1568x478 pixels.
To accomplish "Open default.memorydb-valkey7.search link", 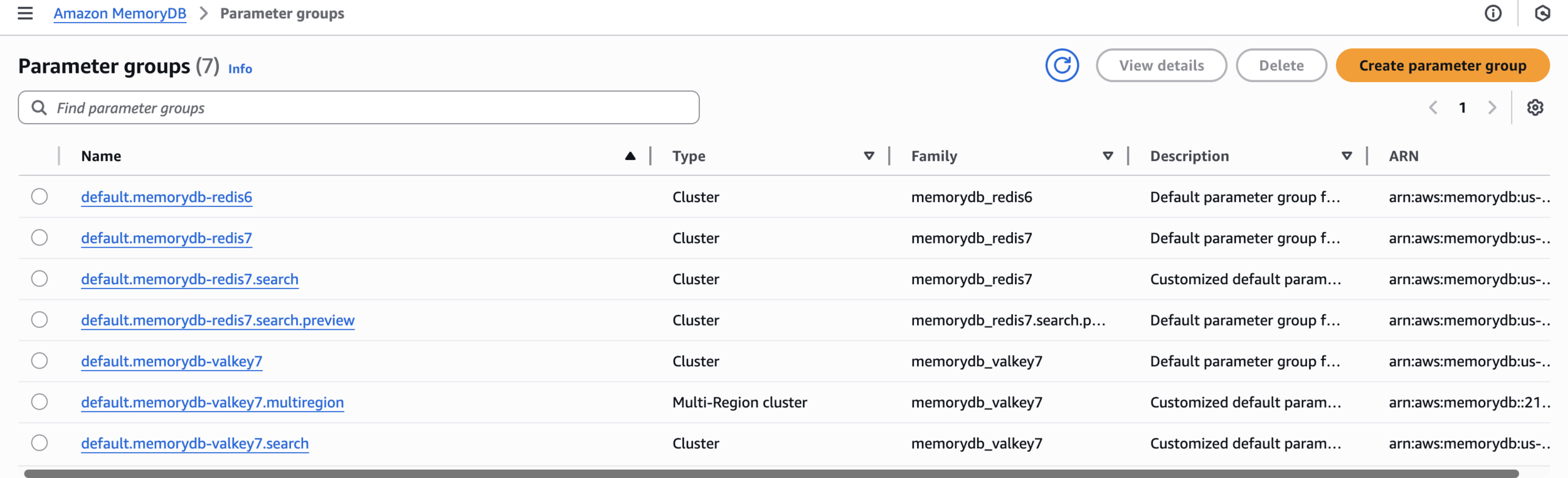I will click(194, 443).
